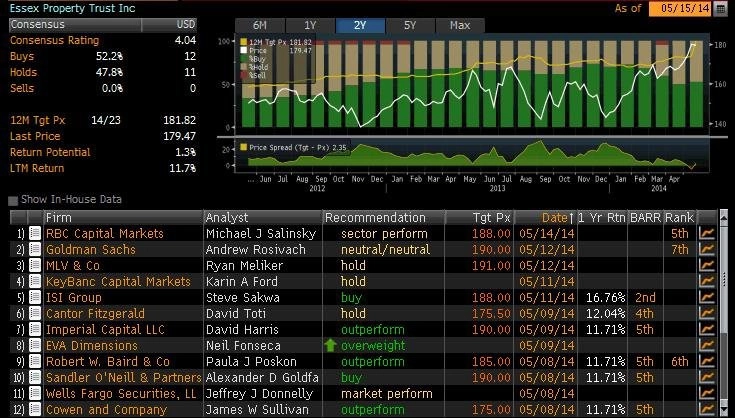The image size is (735, 418).
Task: Click EVA Dimensions green upgrade arrow
Action: click(x=330, y=345)
